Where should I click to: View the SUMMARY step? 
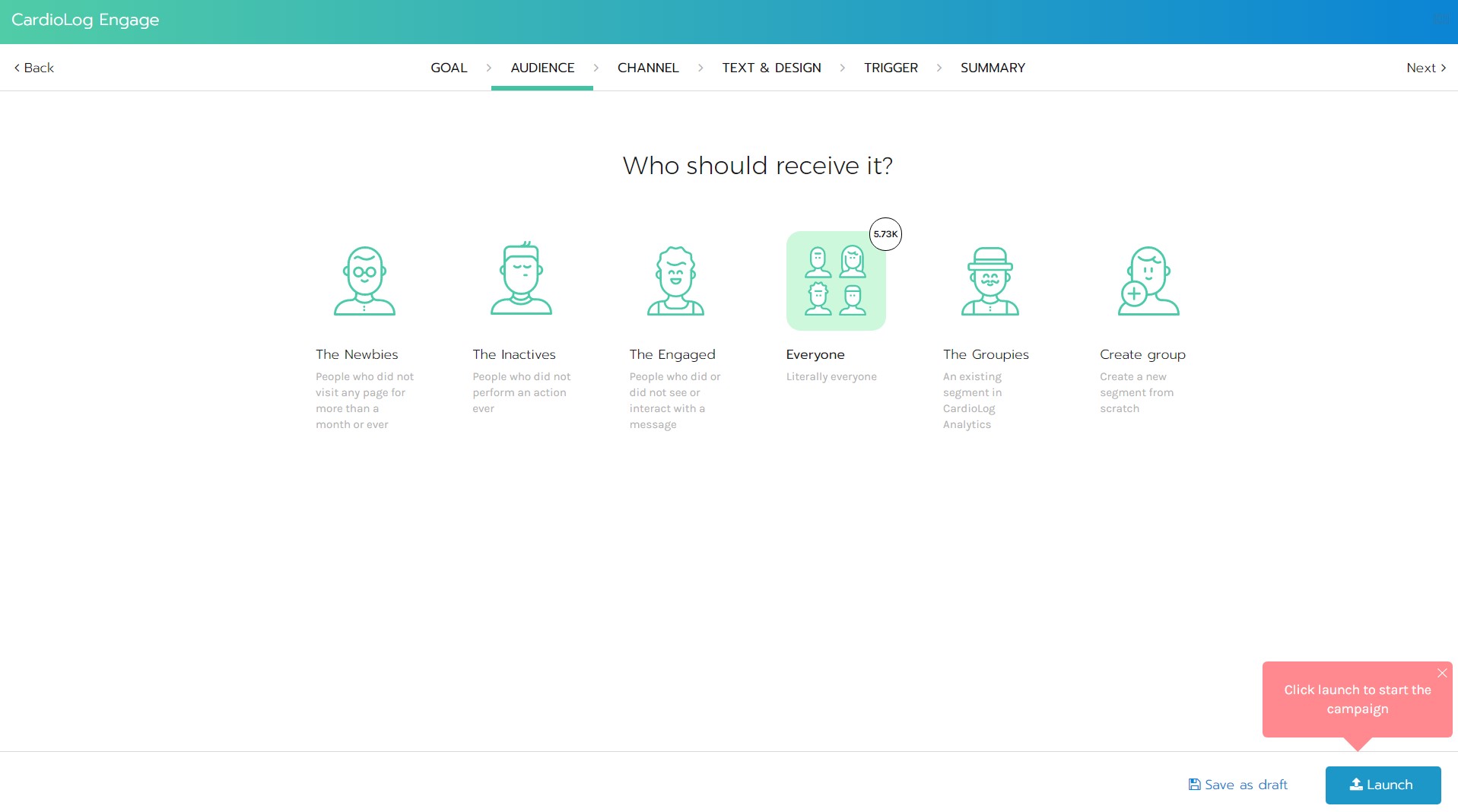pyautogui.click(x=993, y=68)
